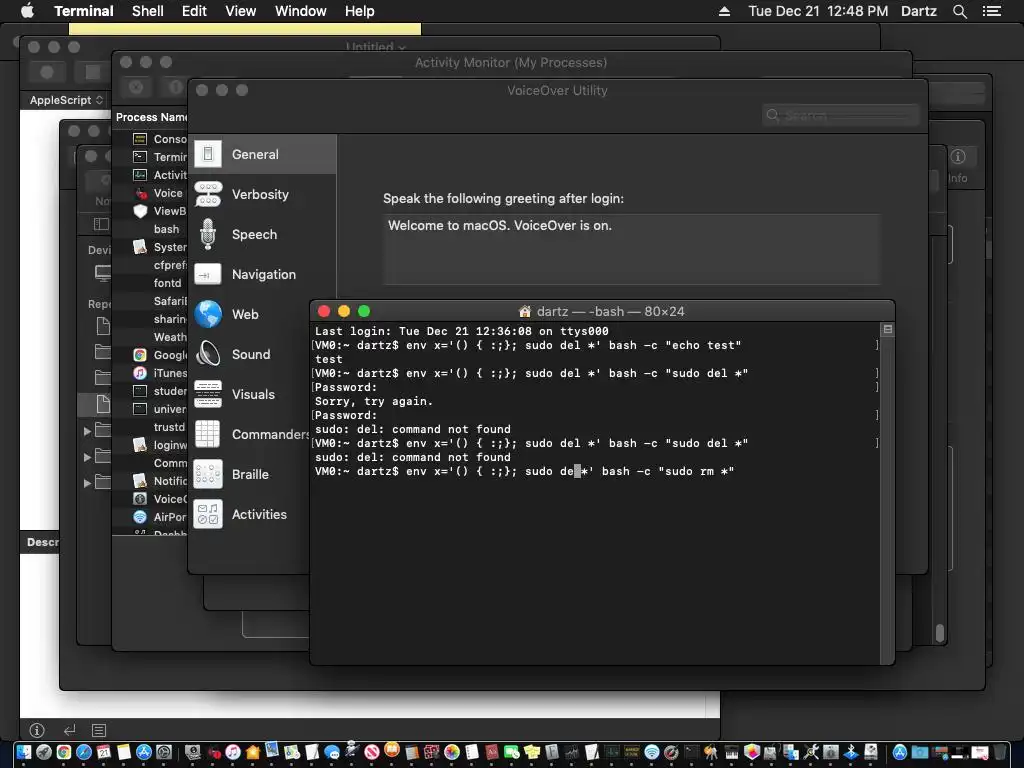The width and height of the screenshot is (1024, 768).
Task: Click Terminal alternate screen scroll icon
Action: pyautogui.click(x=888, y=329)
